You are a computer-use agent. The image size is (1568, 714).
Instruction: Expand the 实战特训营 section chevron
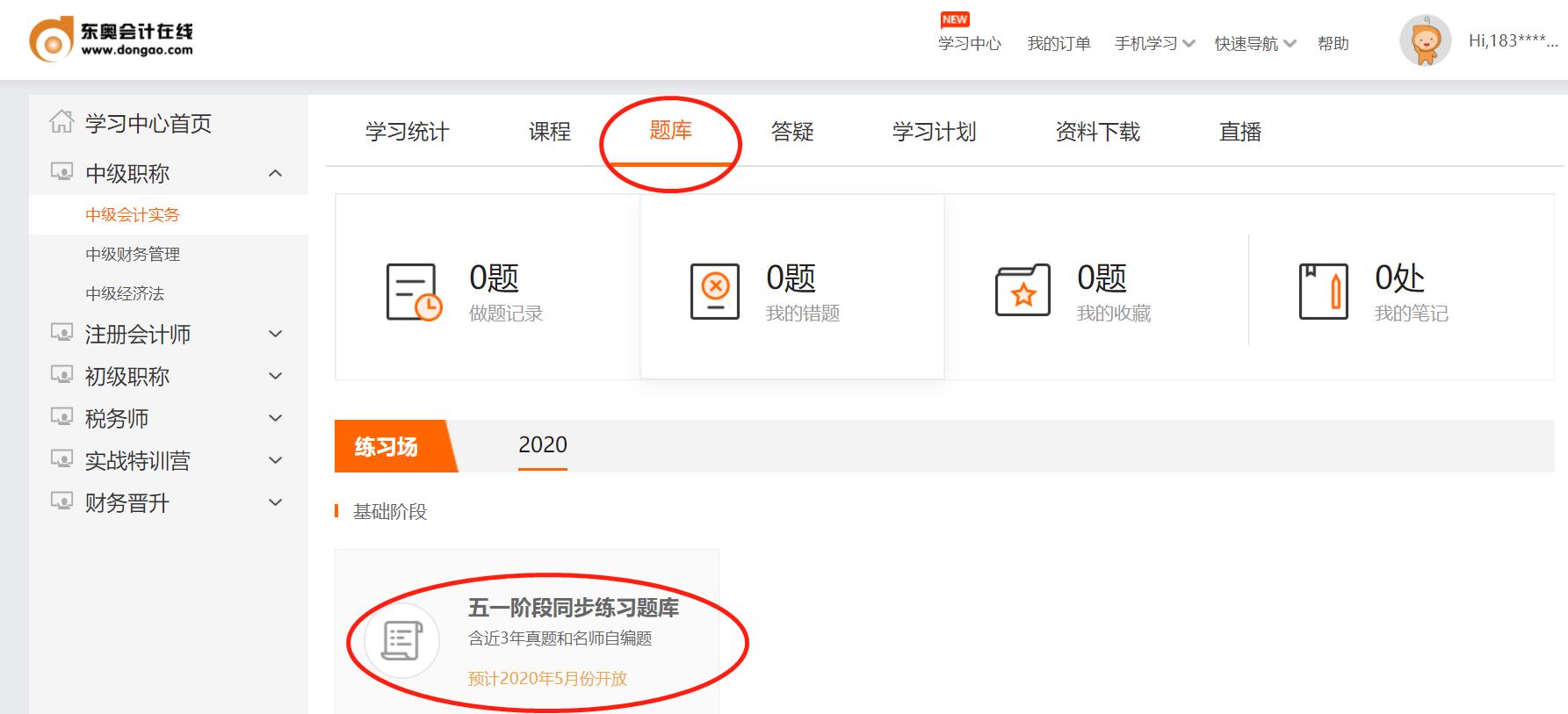click(x=275, y=460)
